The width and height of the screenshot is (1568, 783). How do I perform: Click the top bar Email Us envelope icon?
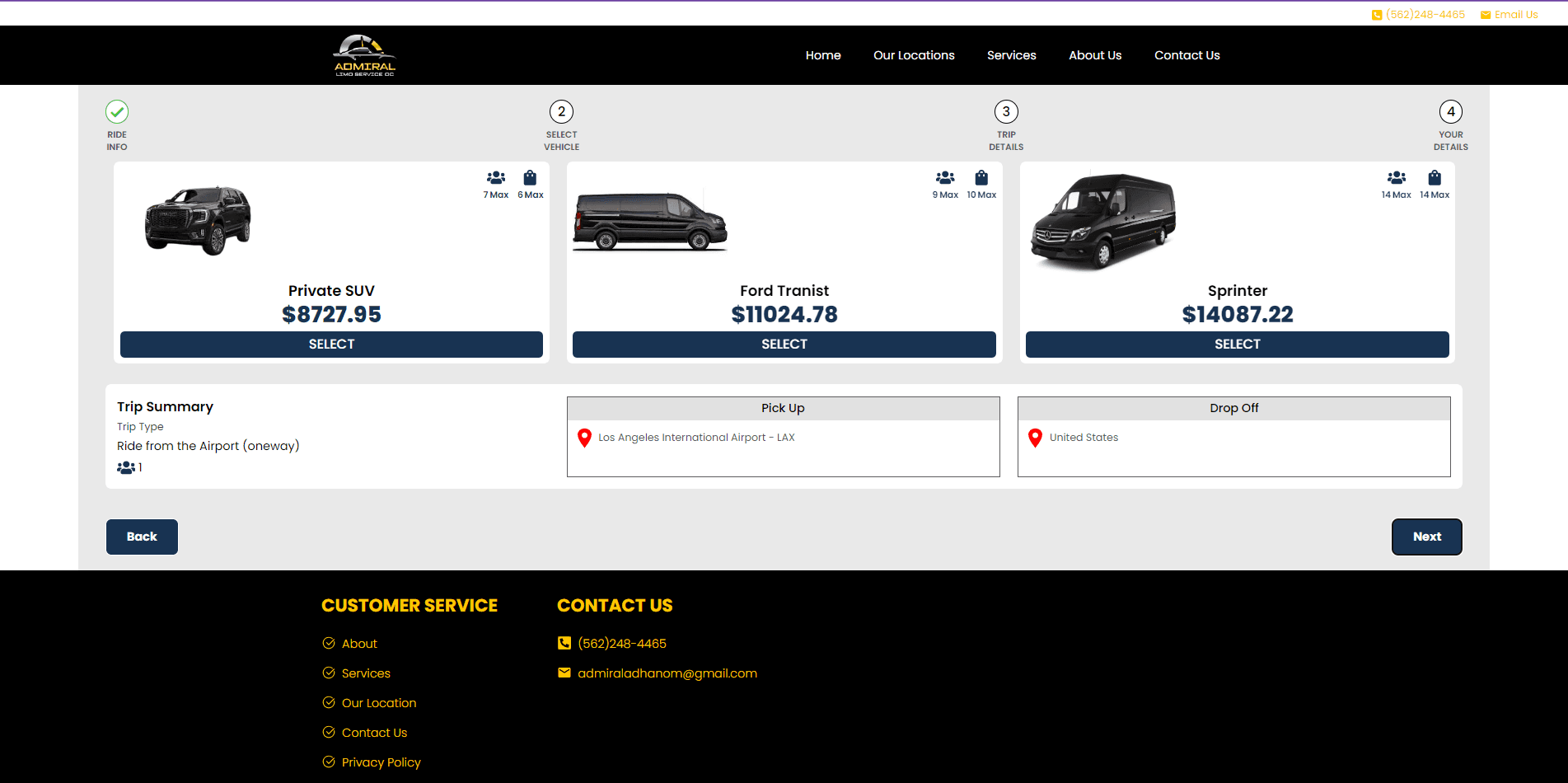[1485, 15]
